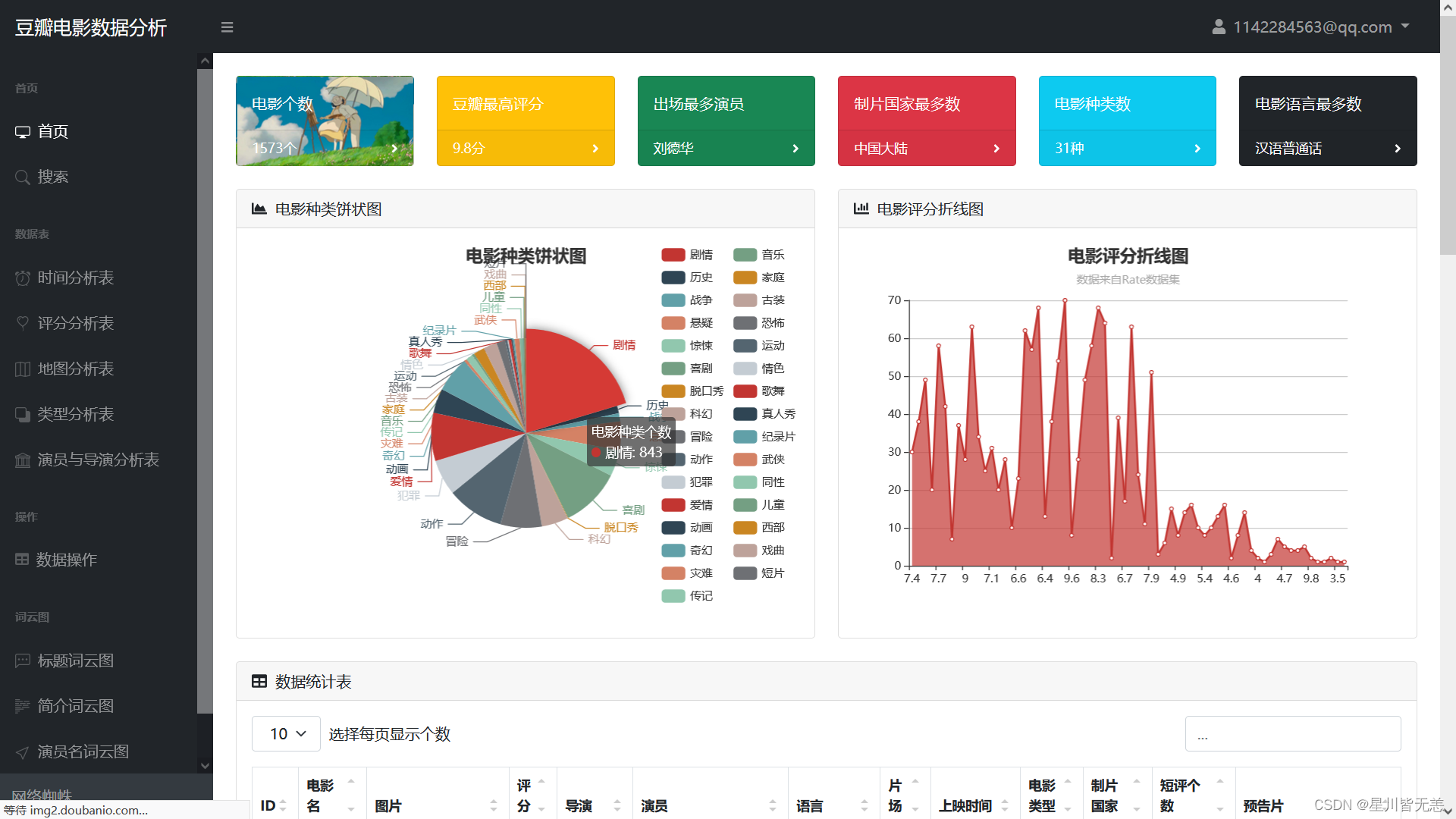Click the sidebar vertical scrollbar thumb
Screen dimensions: 1456x819
[205, 391]
